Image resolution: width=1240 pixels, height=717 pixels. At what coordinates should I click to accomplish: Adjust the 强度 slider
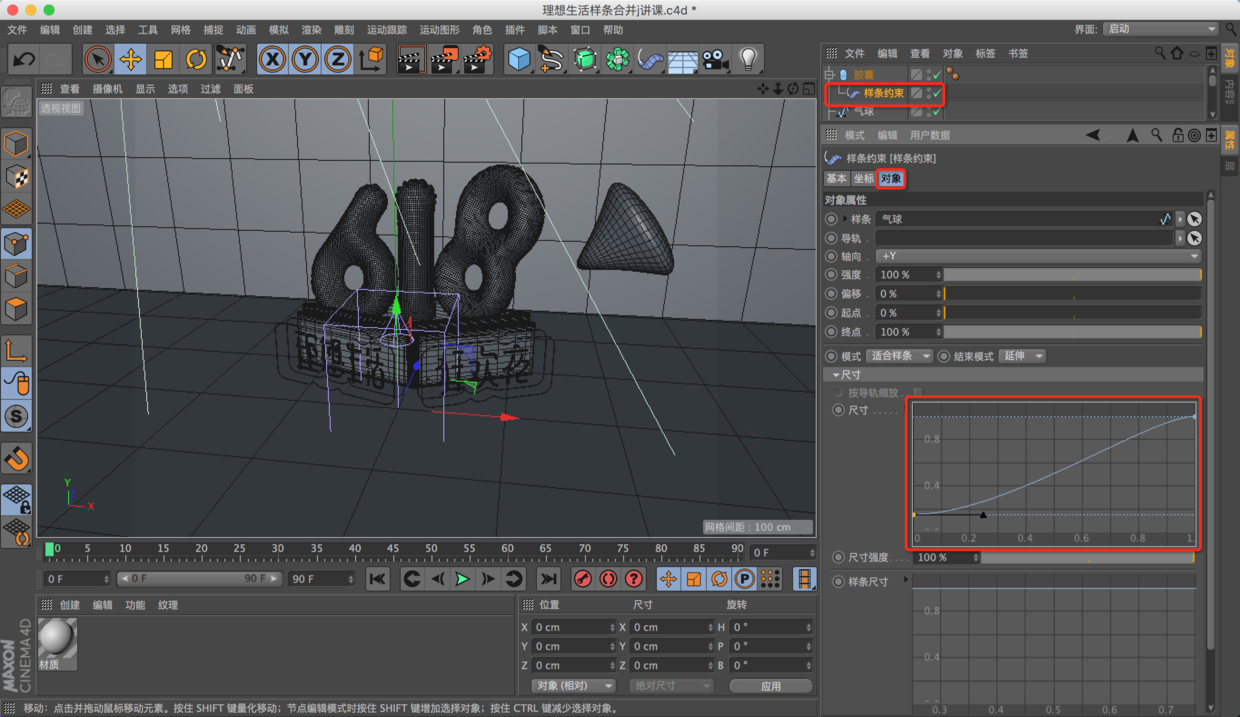[1072, 275]
